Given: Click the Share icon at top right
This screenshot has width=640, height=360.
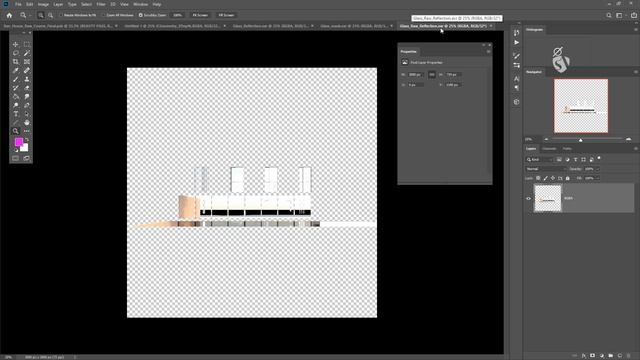Looking at the screenshot, I should (634, 15).
